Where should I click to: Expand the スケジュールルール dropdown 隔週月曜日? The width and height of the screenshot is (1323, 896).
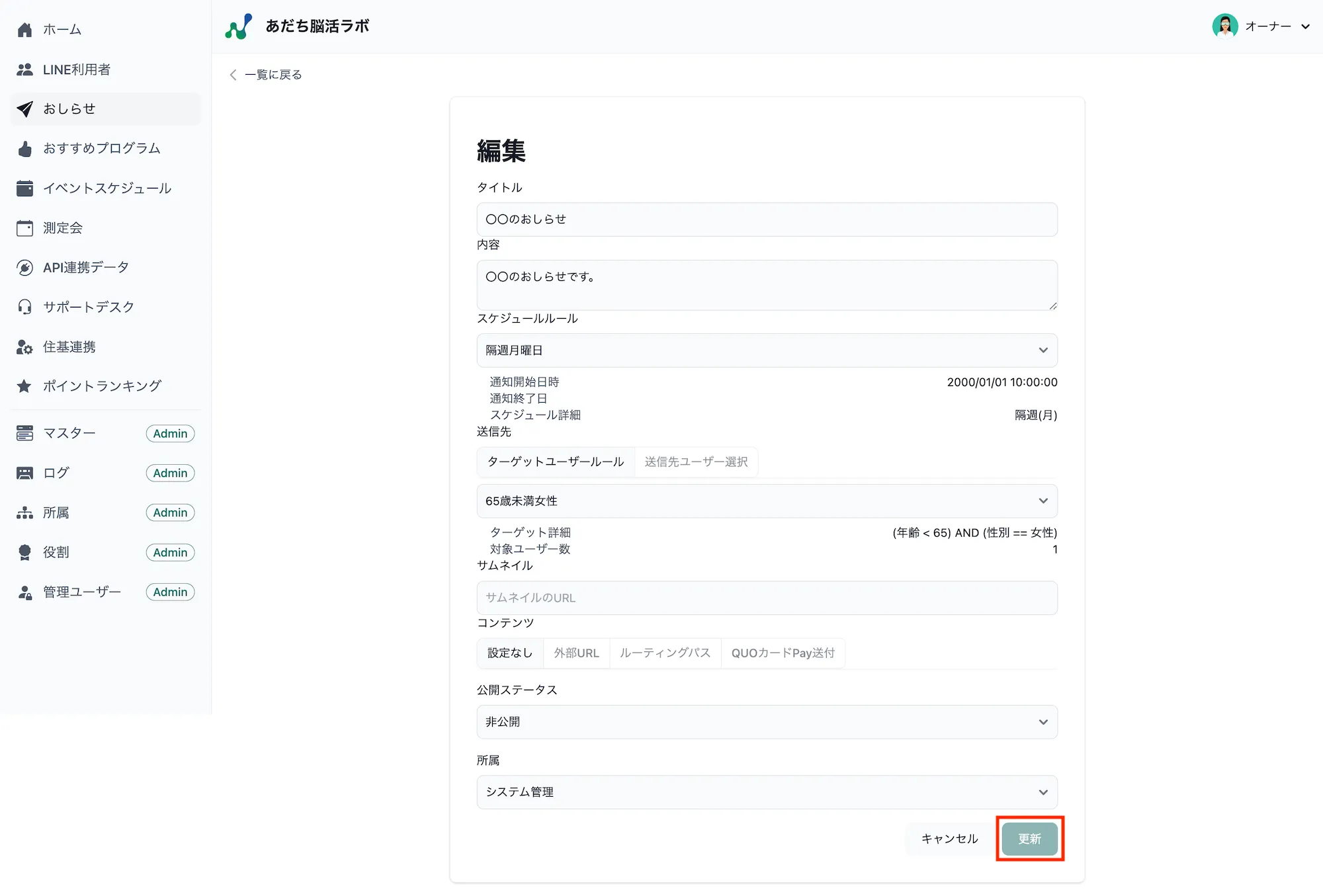coord(766,350)
